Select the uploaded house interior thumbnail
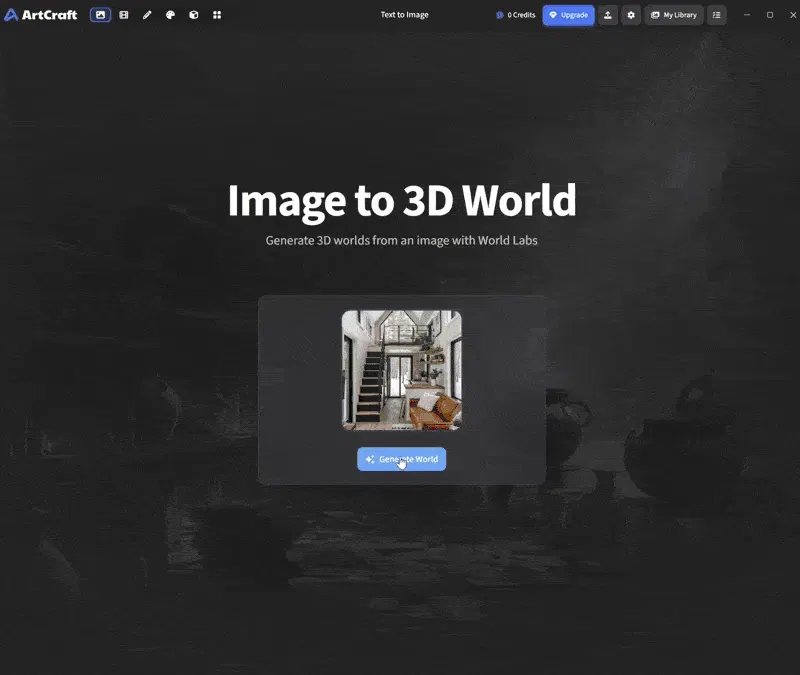This screenshot has height=675, width=800. tap(402, 370)
